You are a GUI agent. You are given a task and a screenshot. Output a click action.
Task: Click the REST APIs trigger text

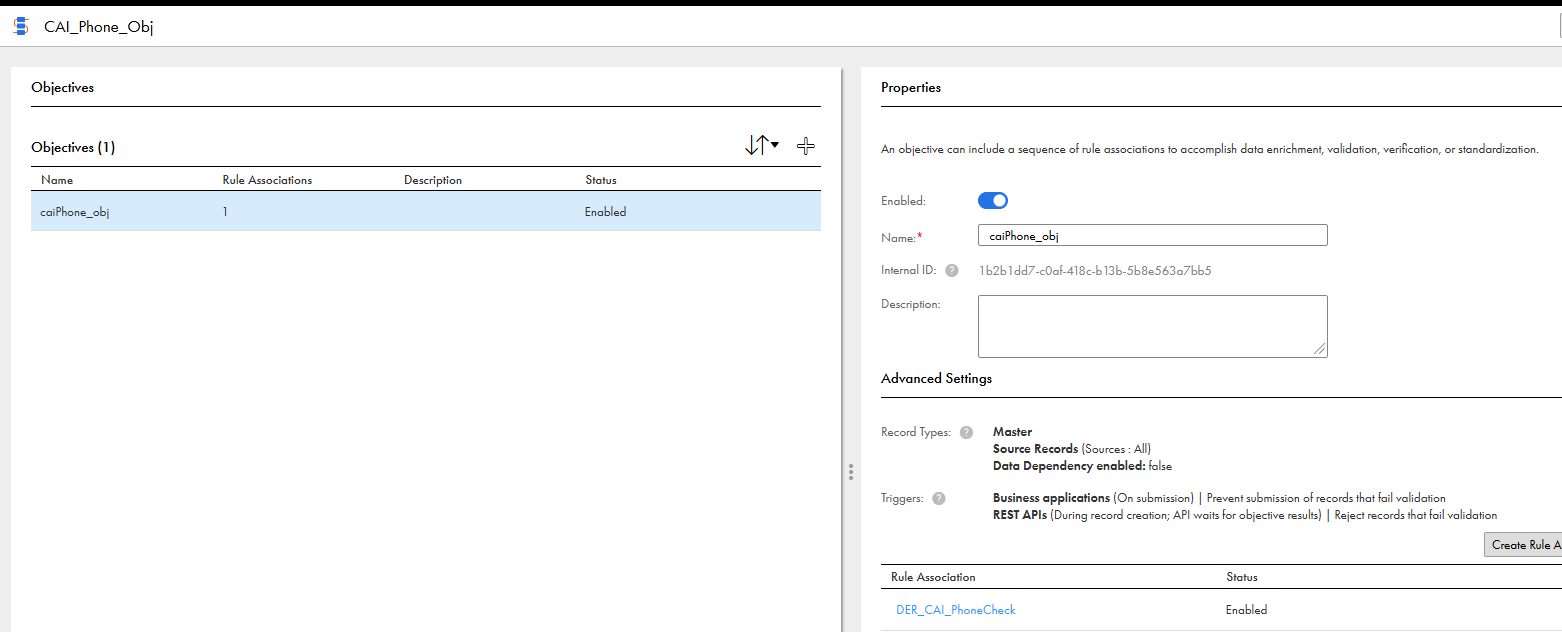click(1020, 516)
